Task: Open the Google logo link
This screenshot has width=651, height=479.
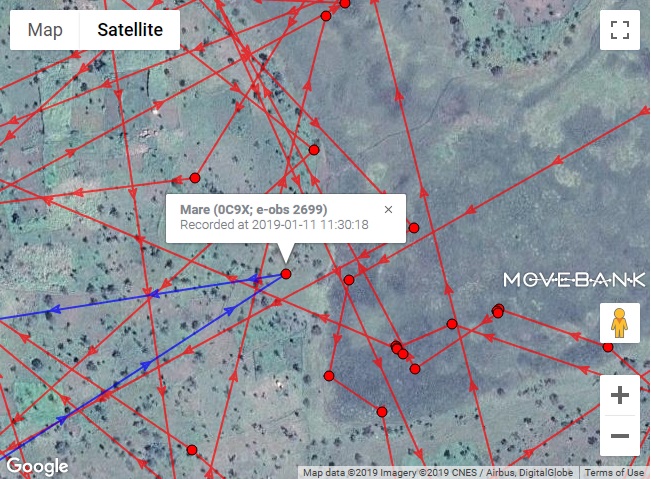Action: [37, 466]
